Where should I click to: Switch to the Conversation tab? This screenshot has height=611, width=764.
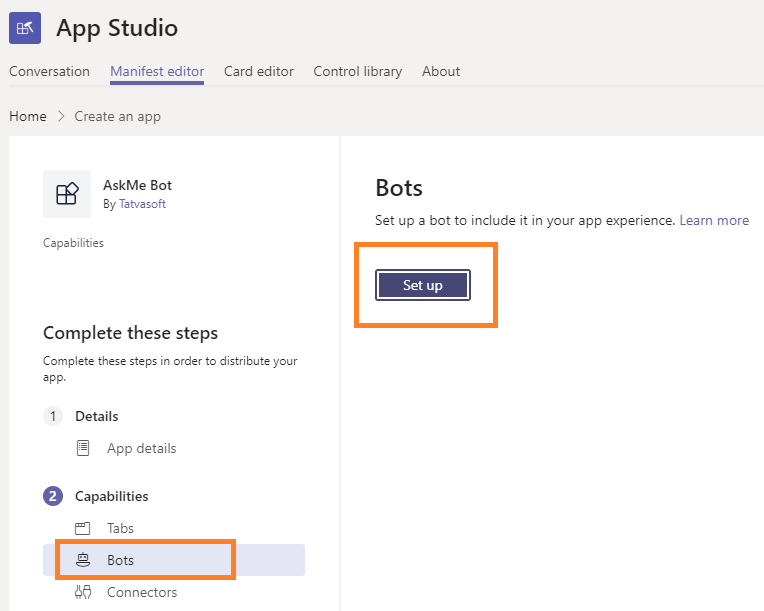pyautogui.click(x=49, y=71)
